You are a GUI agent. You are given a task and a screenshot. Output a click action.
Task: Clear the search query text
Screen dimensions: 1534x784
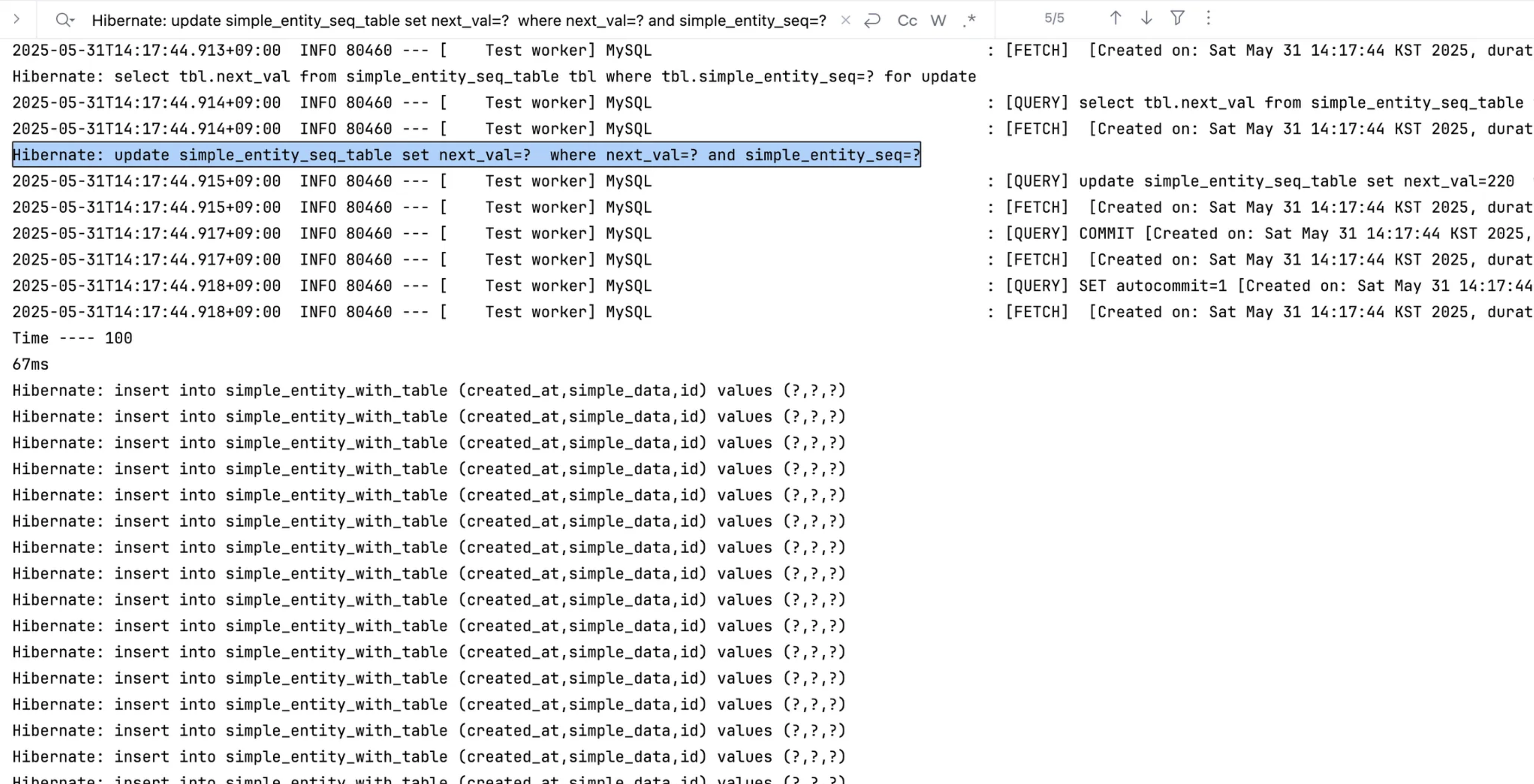point(845,21)
